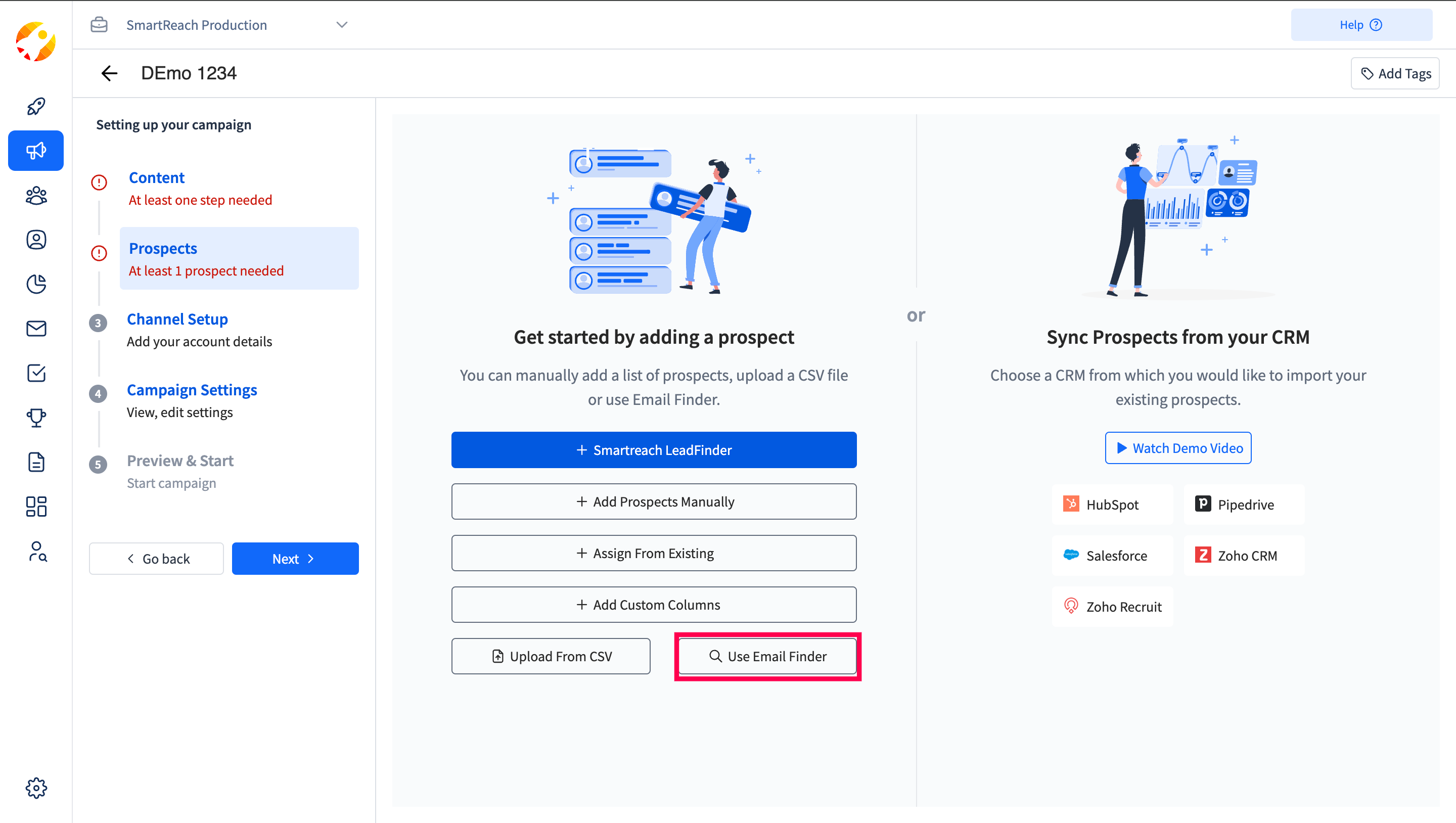Click the SmartReach rocket logo
This screenshot has width=1456, height=823.
(x=35, y=41)
